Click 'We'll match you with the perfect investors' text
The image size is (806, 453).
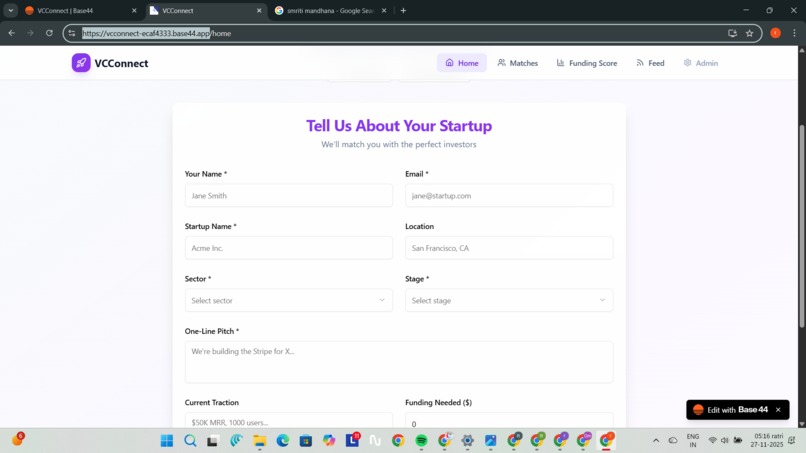tap(399, 144)
